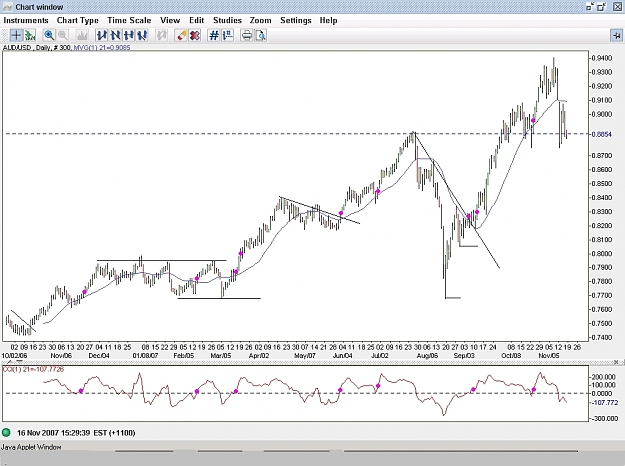The width and height of the screenshot is (625, 466).
Task: Open the Edit menu
Action: (197, 20)
